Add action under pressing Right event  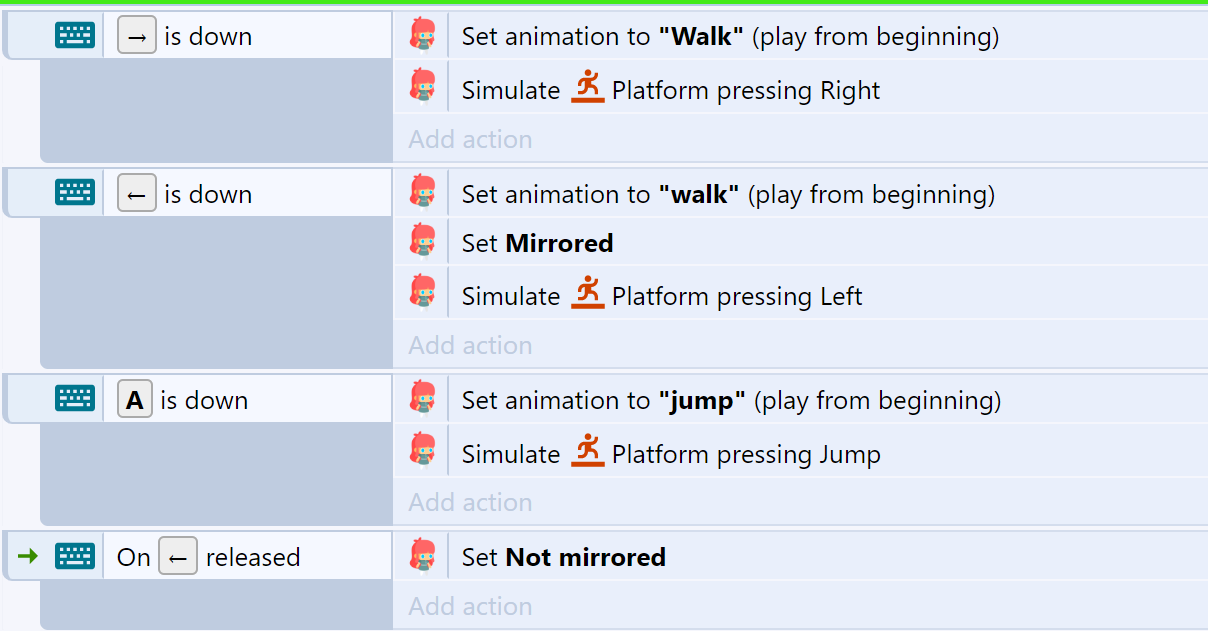tap(470, 139)
